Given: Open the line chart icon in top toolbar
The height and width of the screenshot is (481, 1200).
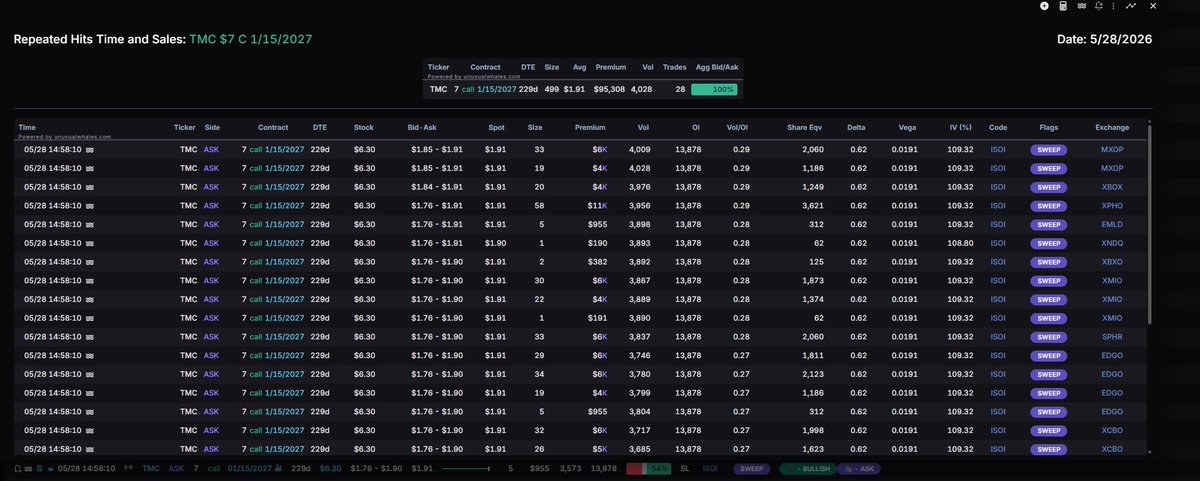Looking at the screenshot, I should [x=1131, y=6].
